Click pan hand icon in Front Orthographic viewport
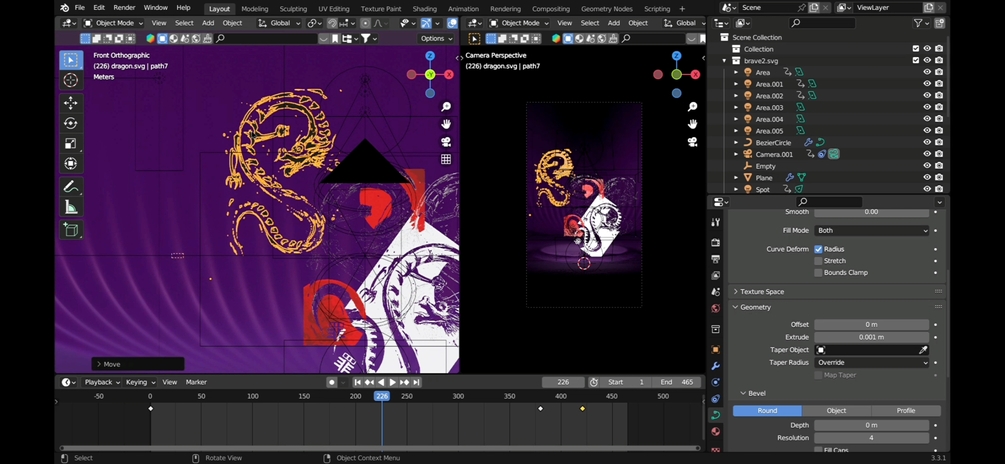Image resolution: width=1005 pixels, height=464 pixels. pyautogui.click(x=446, y=124)
